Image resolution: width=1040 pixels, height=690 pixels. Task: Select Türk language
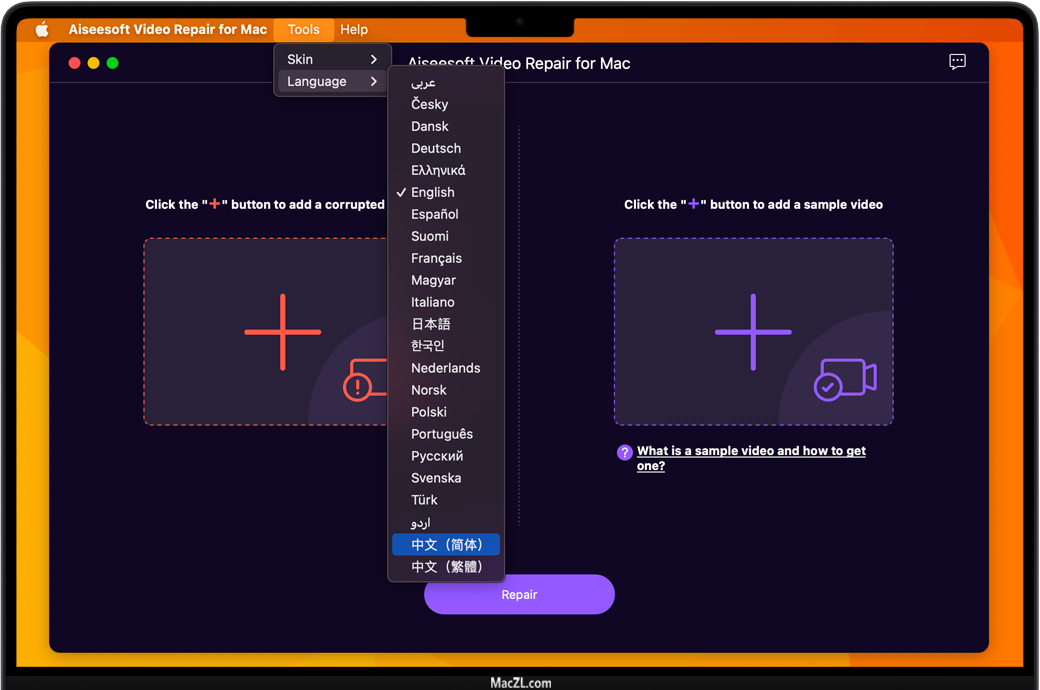(446, 500)
